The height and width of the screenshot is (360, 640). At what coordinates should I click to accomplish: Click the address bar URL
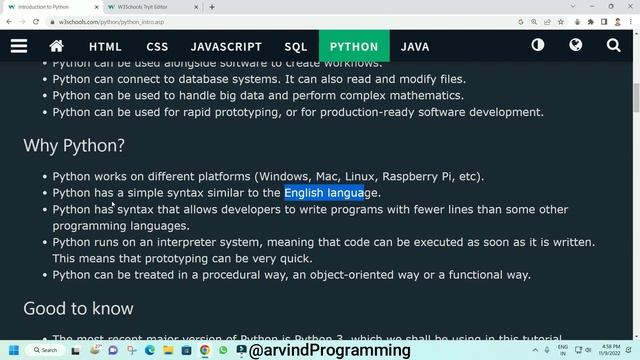click(x=111, y=22)
